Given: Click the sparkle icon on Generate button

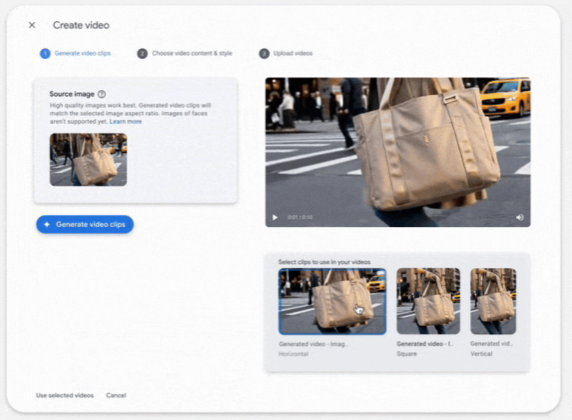Looking at the screenshot, I should [x=47, y=224].
